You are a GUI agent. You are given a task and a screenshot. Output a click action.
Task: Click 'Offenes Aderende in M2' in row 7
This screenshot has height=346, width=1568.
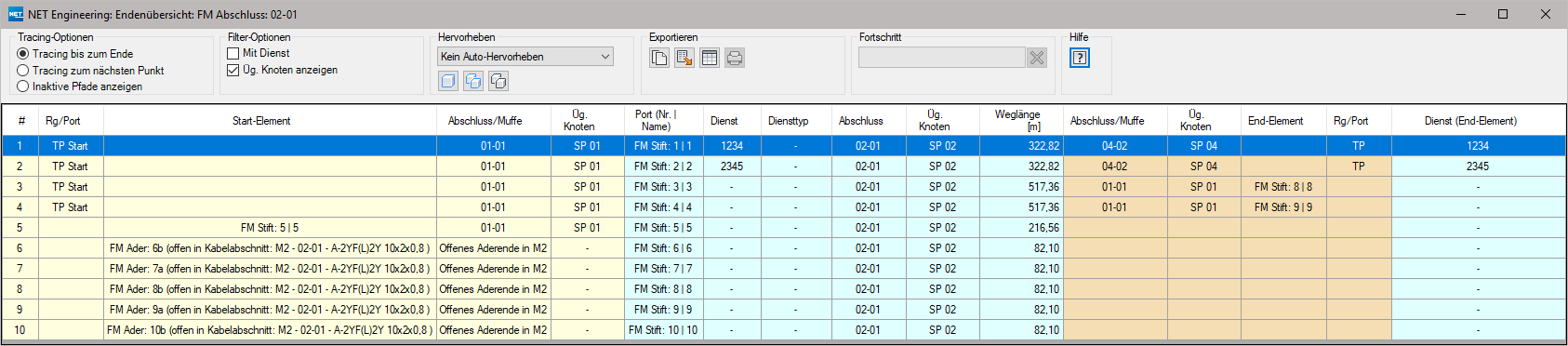493,269
